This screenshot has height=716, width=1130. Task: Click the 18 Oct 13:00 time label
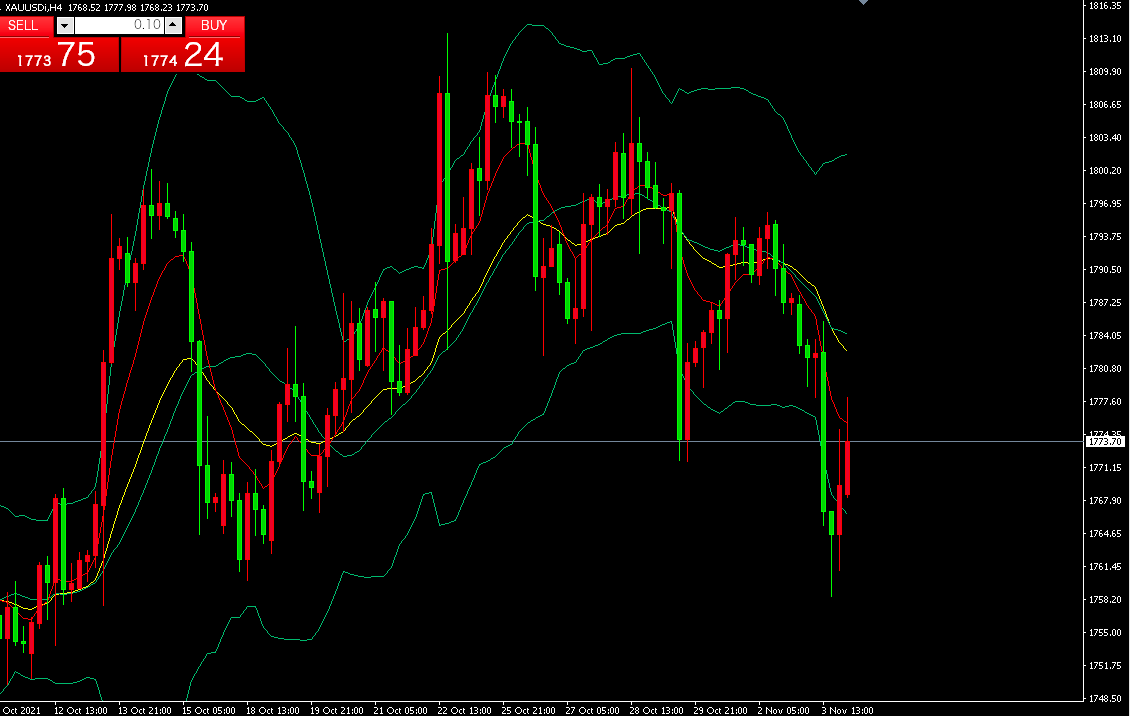(x=272, y=710)
